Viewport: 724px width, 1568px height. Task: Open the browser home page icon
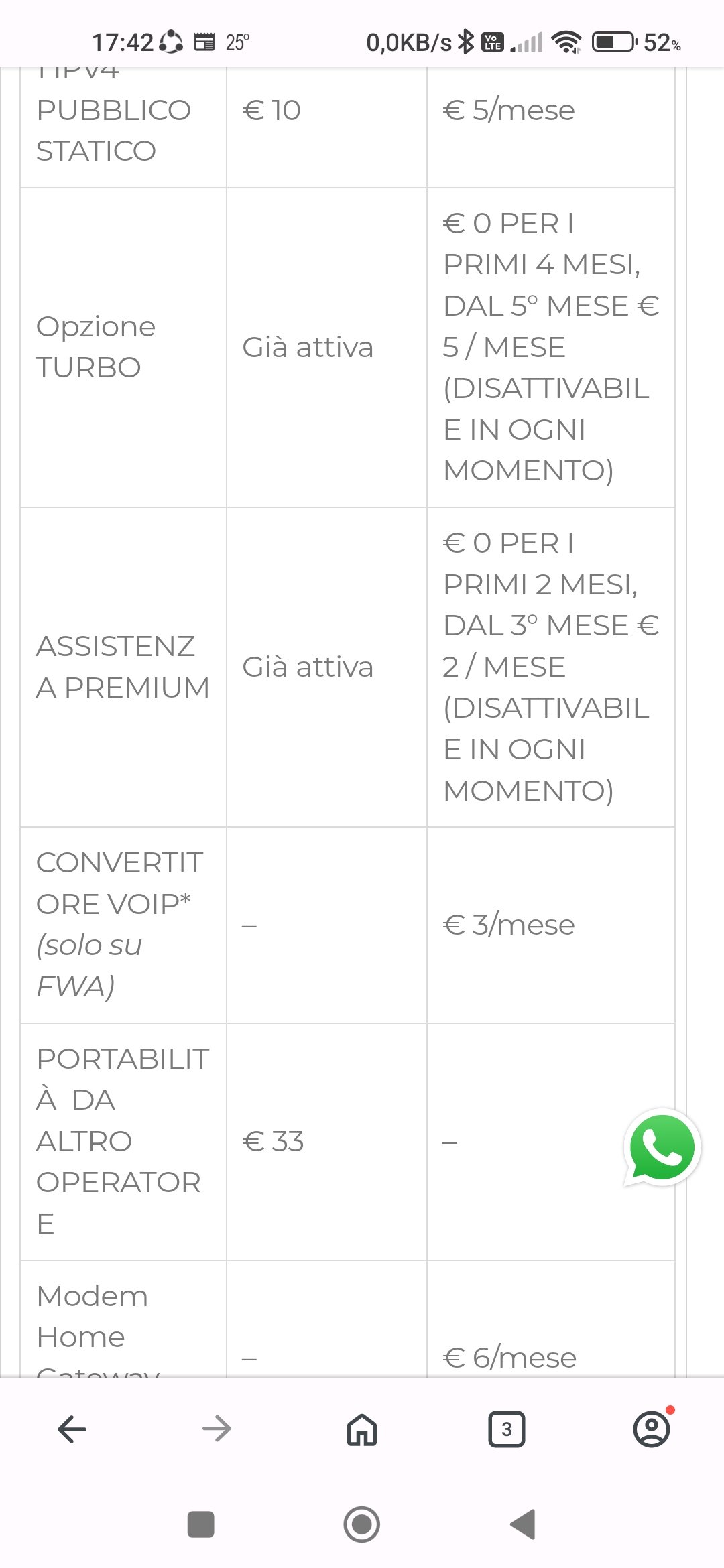click(x=362, y=1429)
